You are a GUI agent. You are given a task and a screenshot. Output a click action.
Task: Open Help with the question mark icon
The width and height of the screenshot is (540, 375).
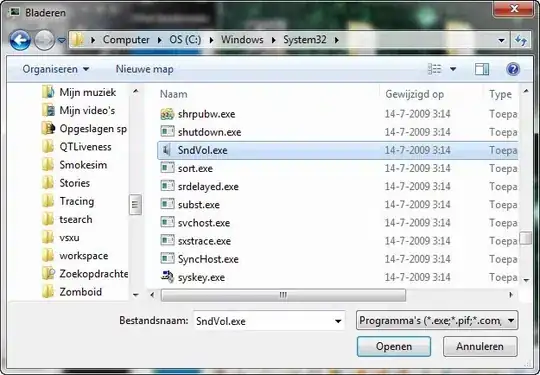(513, 69)
